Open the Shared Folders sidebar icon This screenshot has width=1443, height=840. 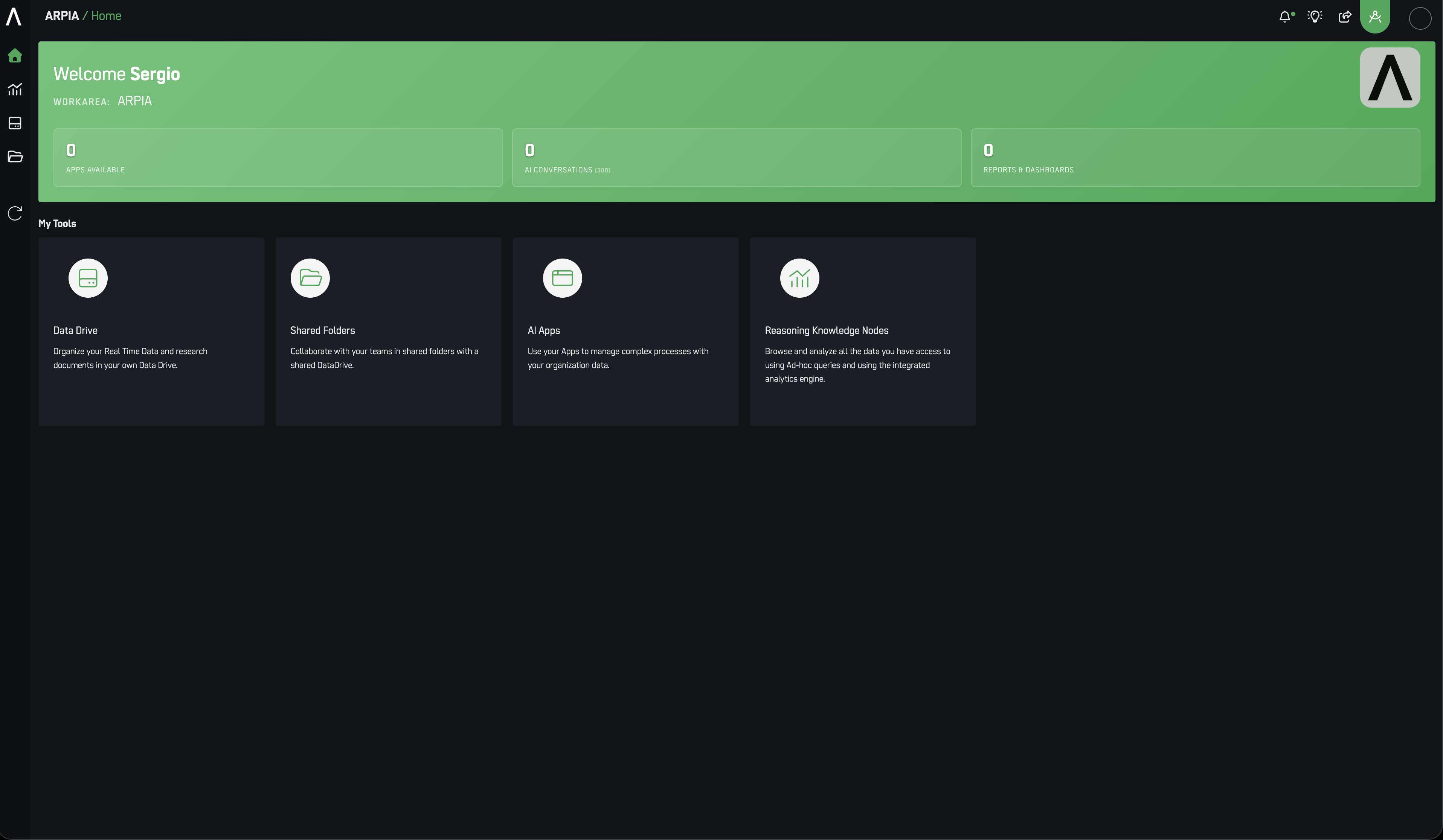[x=15, y=156]
